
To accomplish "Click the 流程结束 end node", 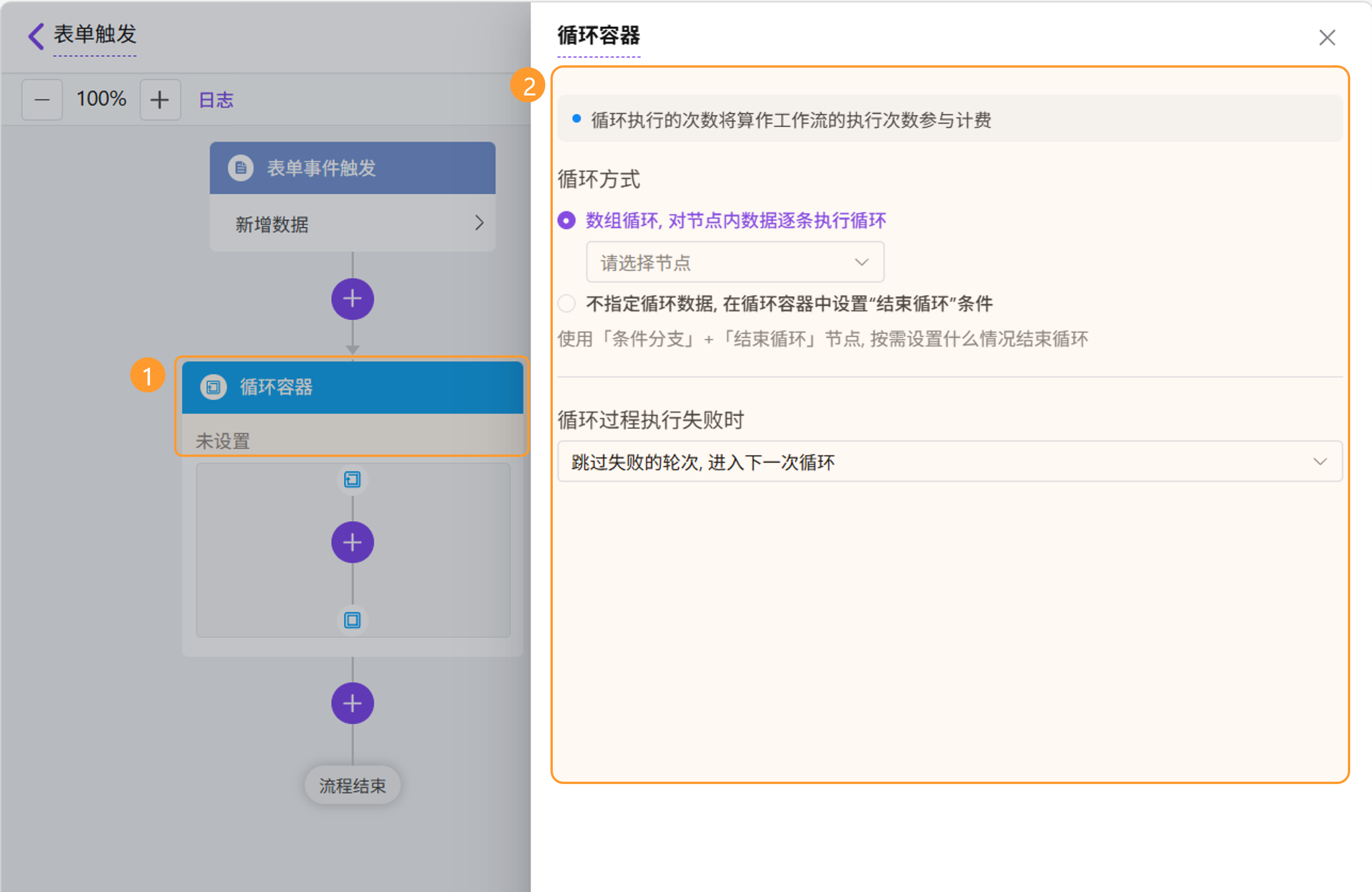I will (352, 785).
